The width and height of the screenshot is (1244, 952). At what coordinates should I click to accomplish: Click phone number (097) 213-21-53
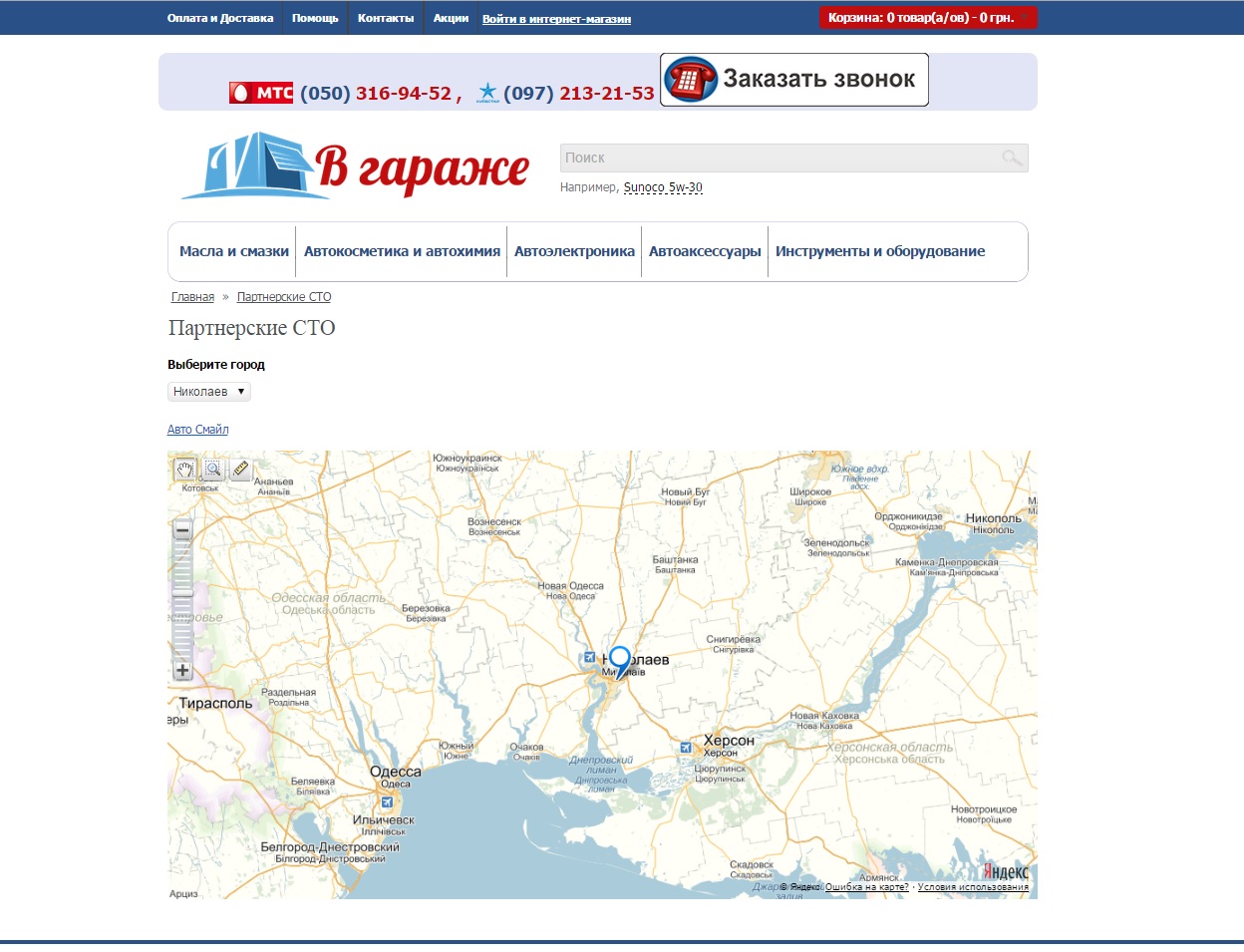(x=579, y=93)
